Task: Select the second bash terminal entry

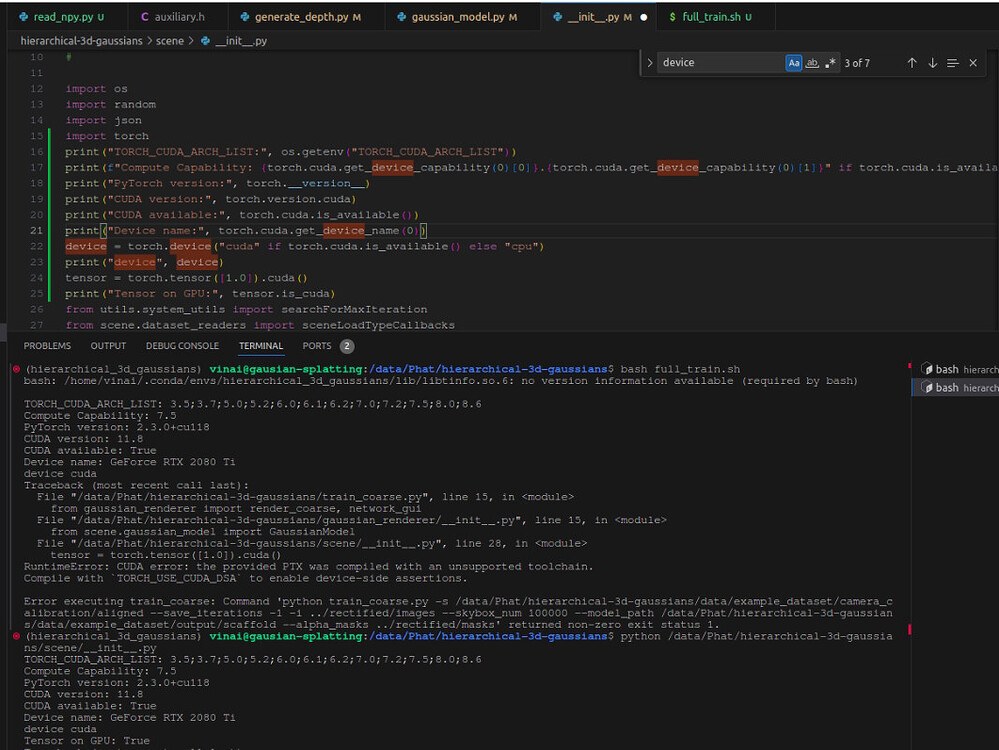Action: [x=954, y=387]
